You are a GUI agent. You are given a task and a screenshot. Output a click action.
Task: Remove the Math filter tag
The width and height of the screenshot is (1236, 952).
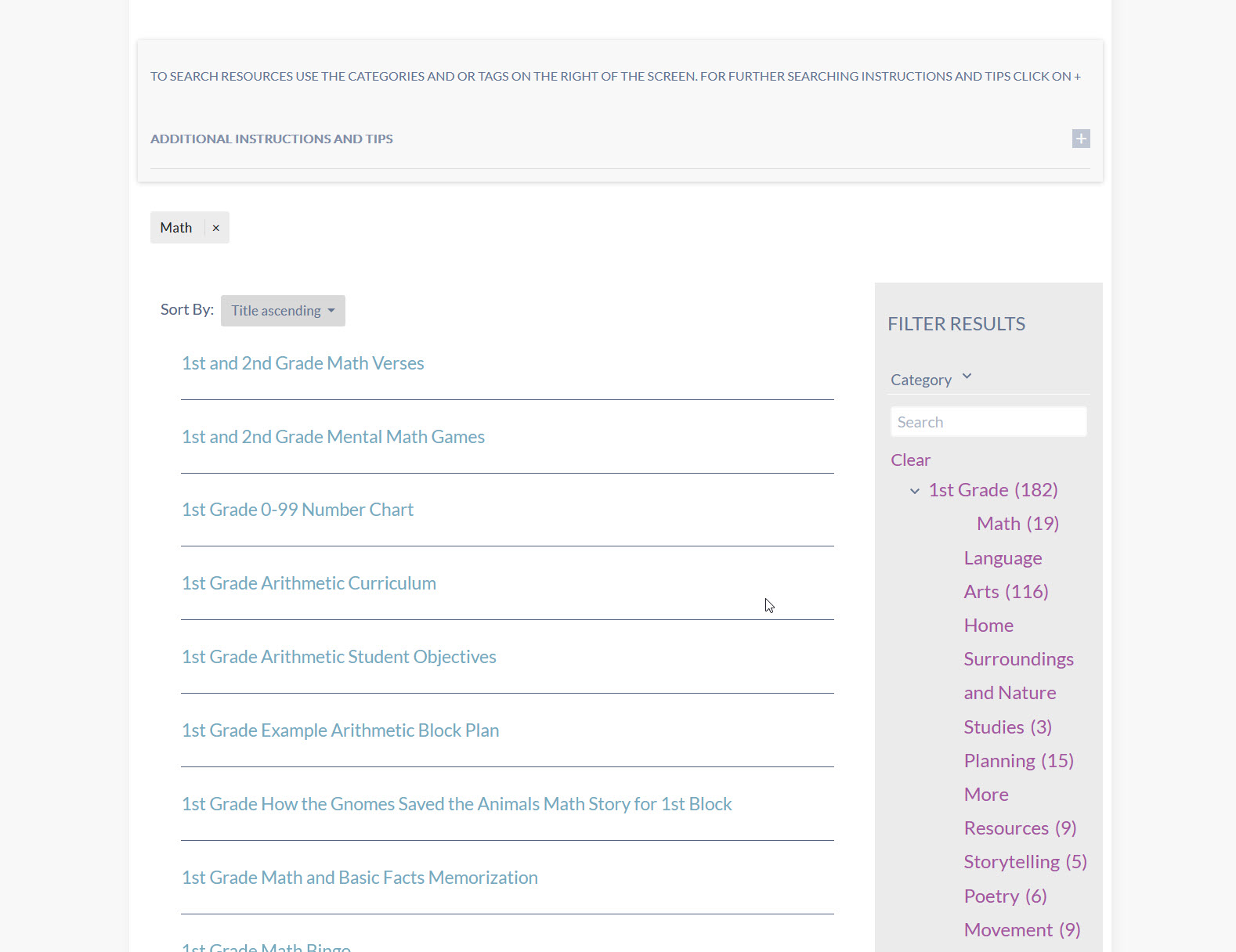216,228
